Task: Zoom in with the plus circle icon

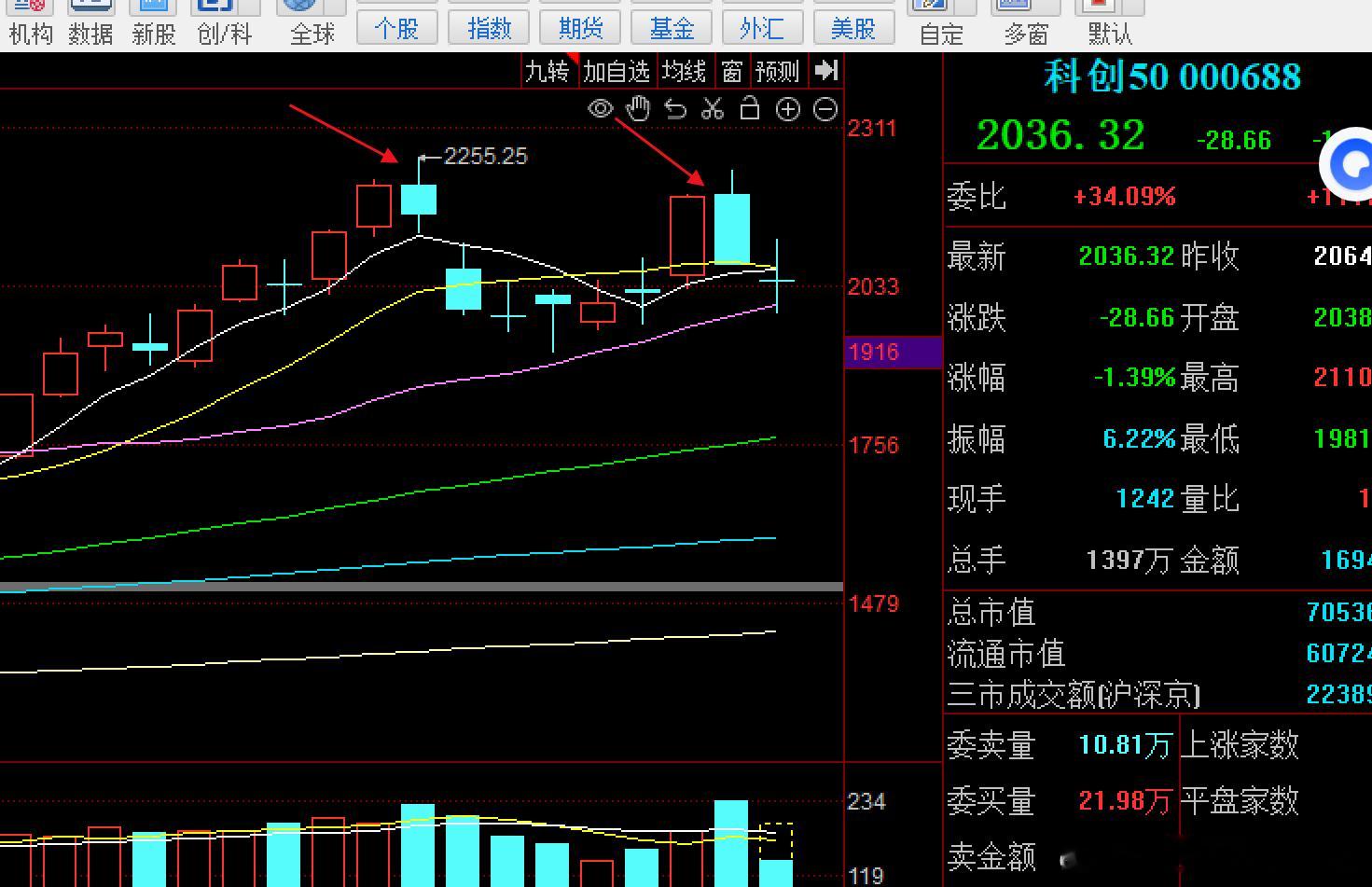Action: [x=788, y=109]
